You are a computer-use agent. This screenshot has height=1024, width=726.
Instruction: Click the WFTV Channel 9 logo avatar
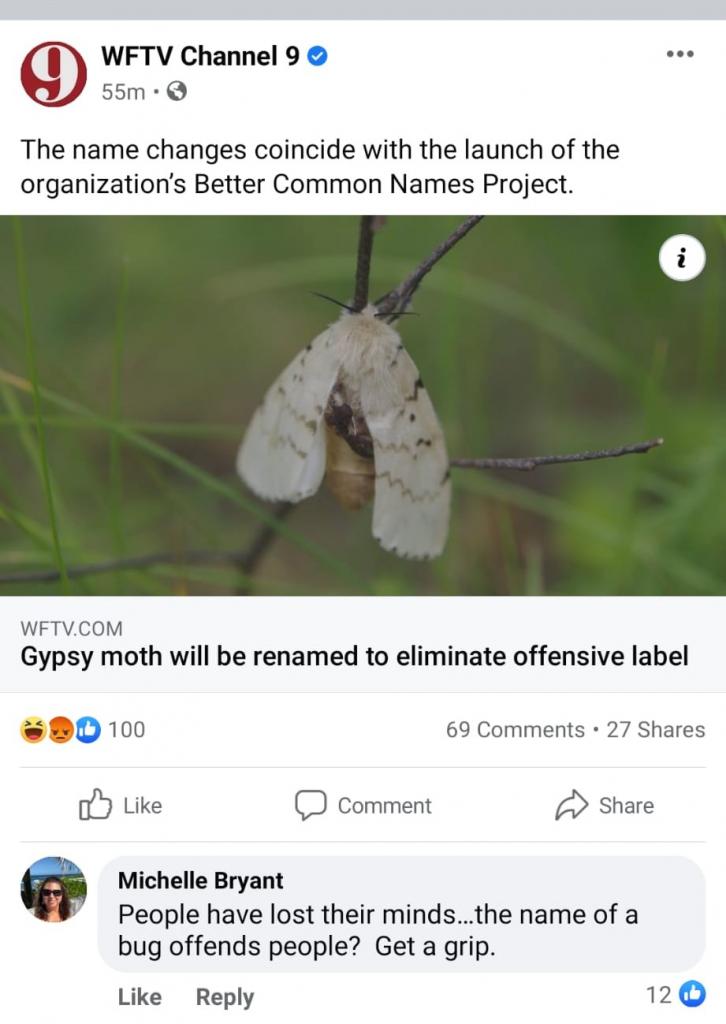pyautogui.click(x=54, y=74)
